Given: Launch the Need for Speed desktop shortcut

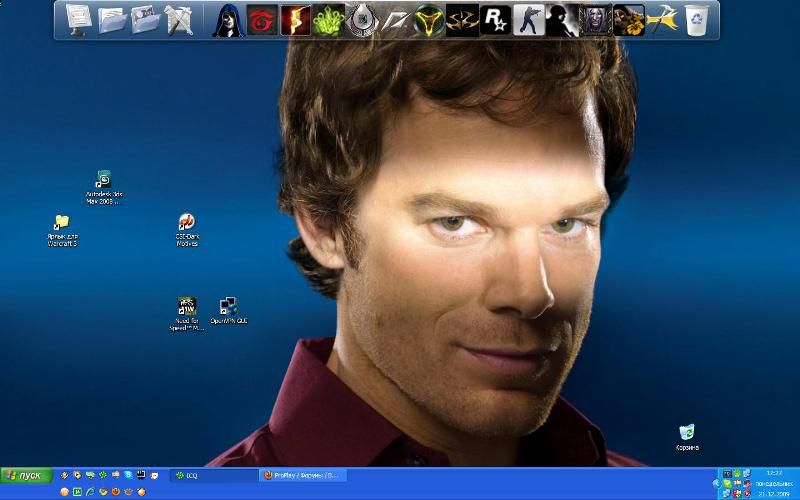Looking at the screenshot, I should tap(187, 306).
